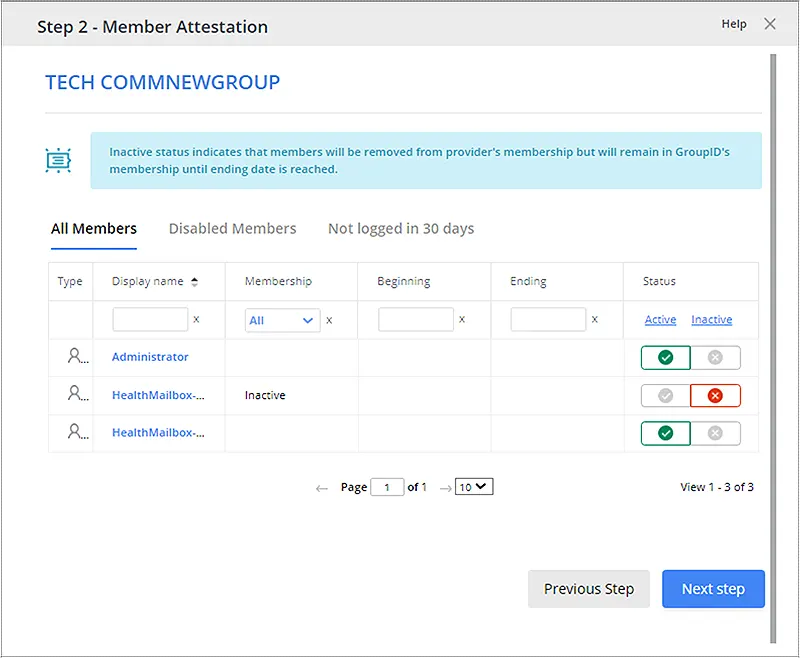Click the Beginning date filter field
Screen dimensions: 800x658
pyautogui.click(x=416, y=319)
